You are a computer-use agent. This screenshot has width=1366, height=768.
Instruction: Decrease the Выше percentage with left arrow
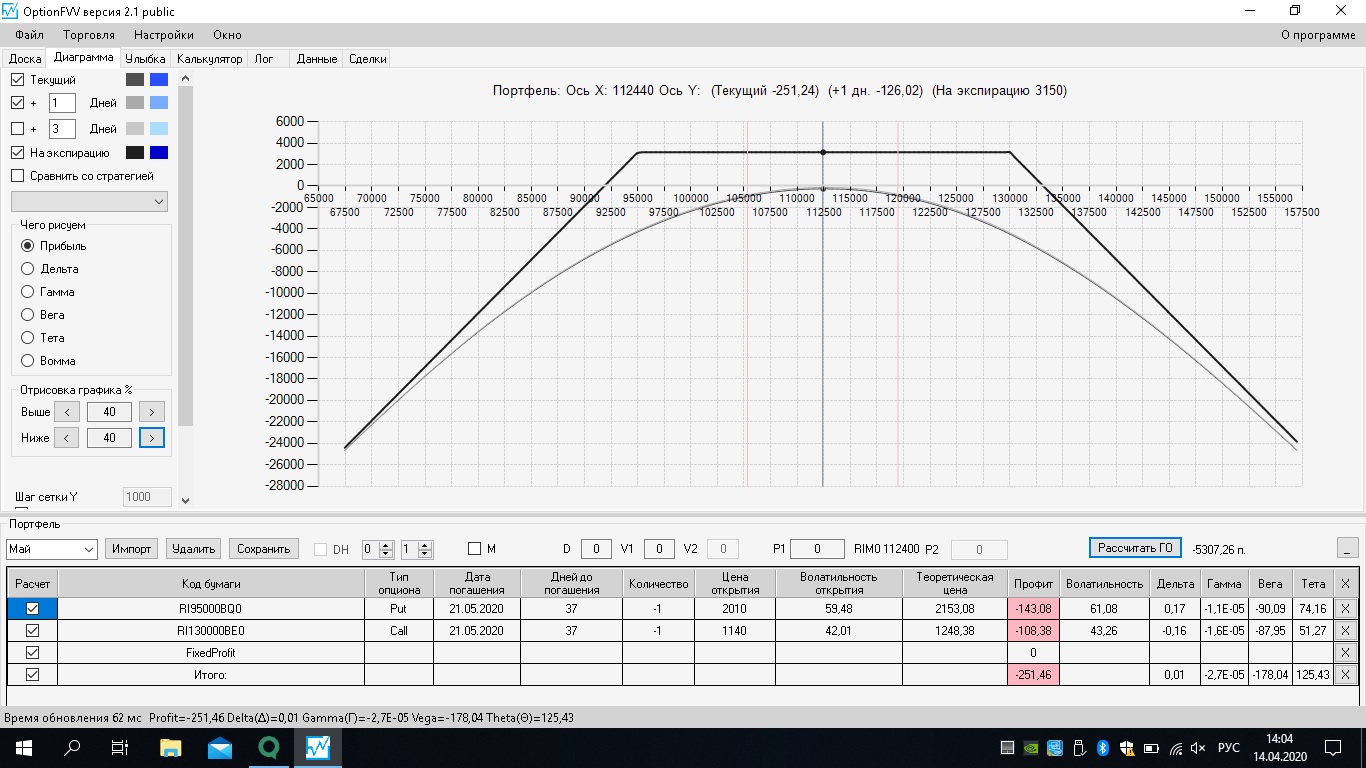pos(66,412)
